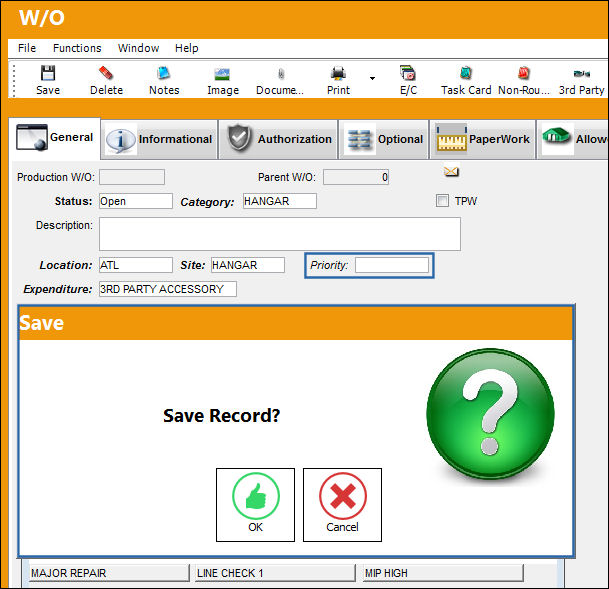The width and height of the screenshot is (609, 589).
Task: Click the Print printer icon
Action: click(x=338, y=73)
